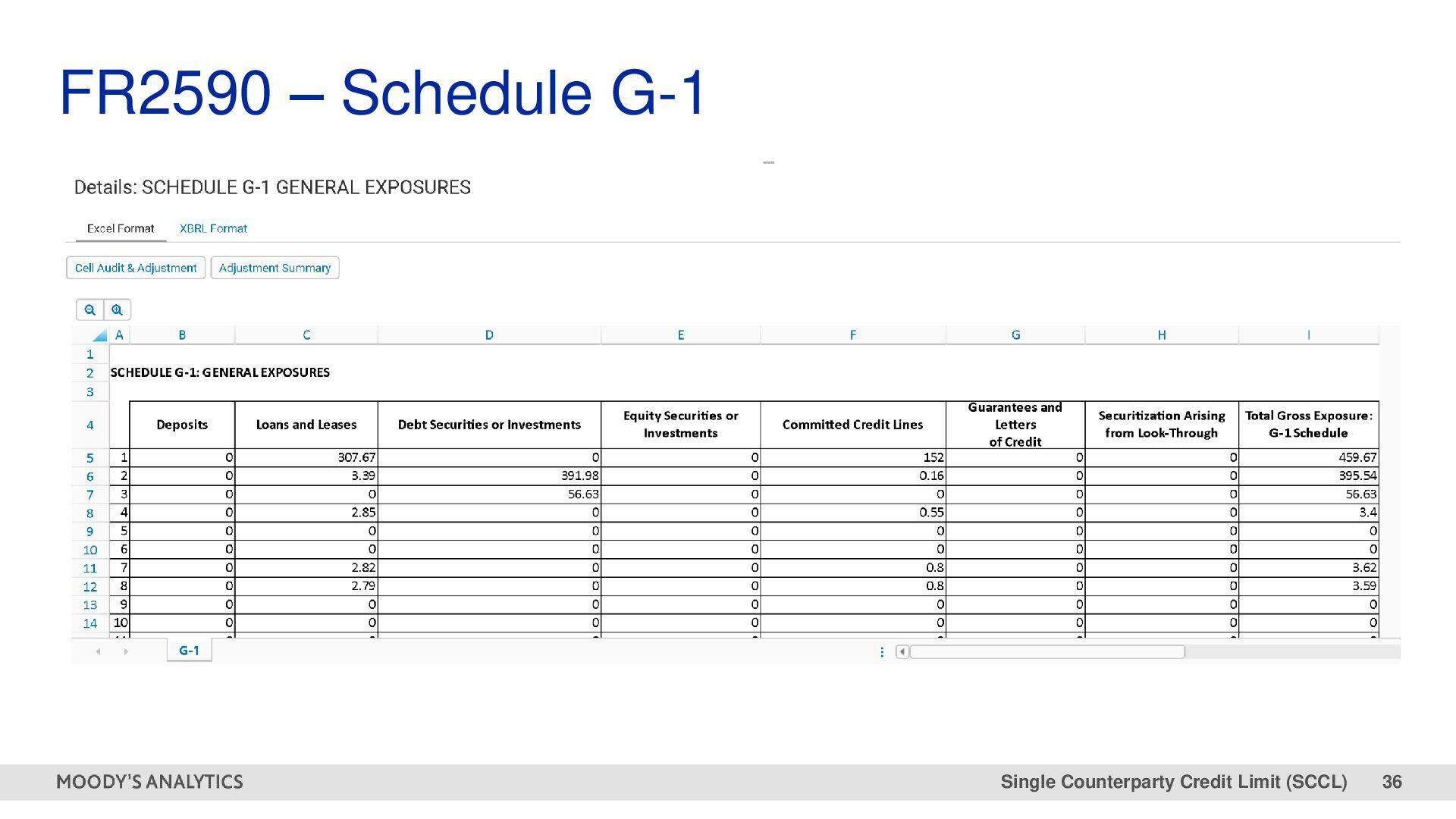The image size is (1456, 819).
Task: Click the horizontal scrollbar thumb
Action: pyautogui.click(x=1046, y=651)
